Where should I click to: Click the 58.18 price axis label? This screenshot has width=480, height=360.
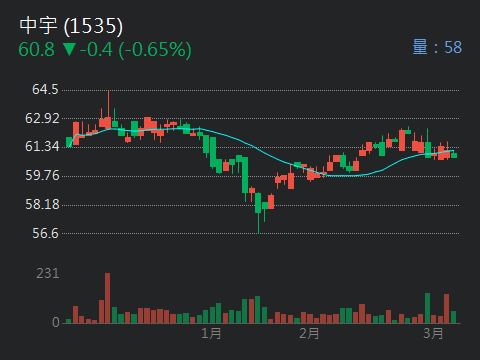[x=42, y=204]
